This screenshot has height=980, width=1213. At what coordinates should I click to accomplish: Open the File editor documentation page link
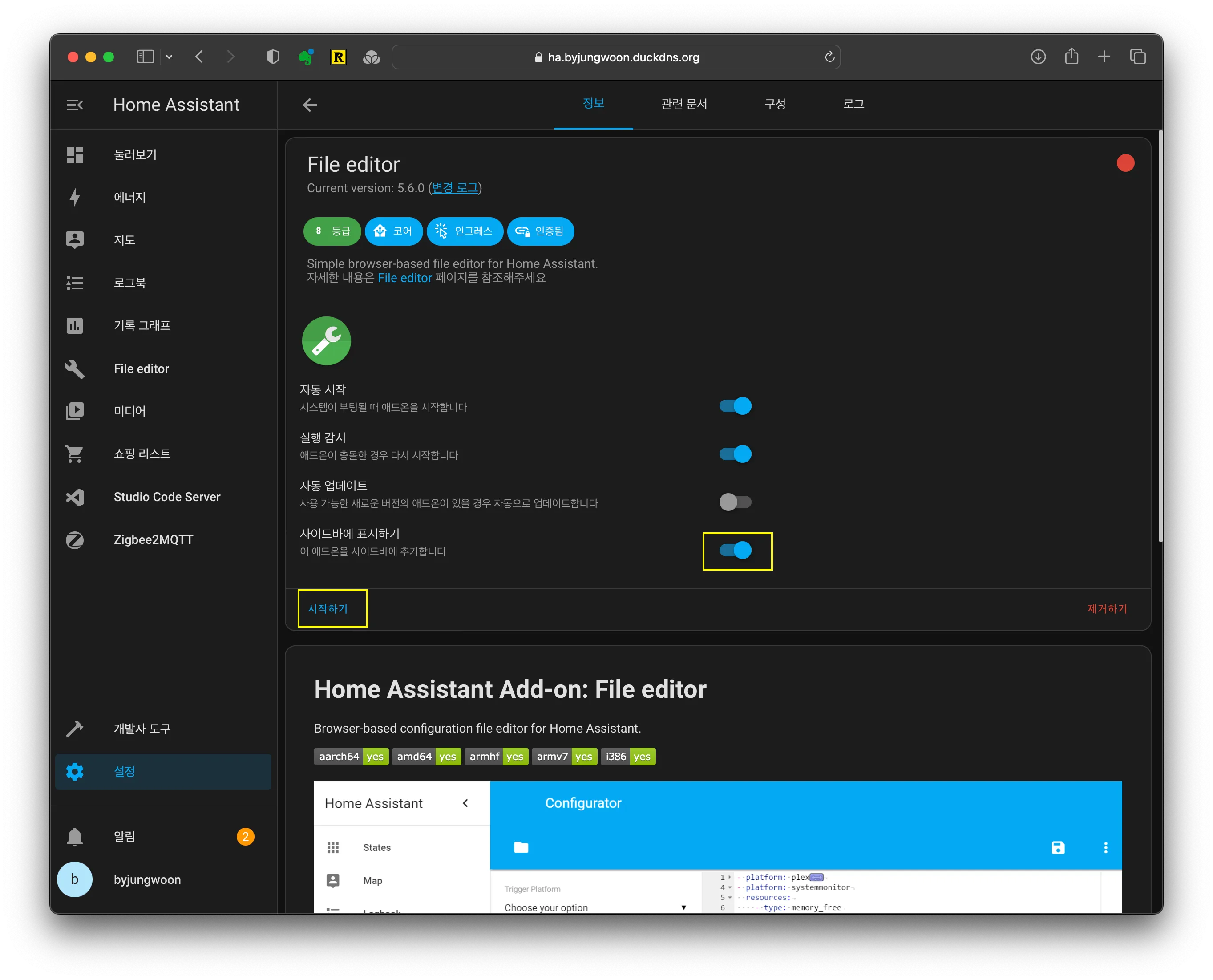(x=405, y=278)
